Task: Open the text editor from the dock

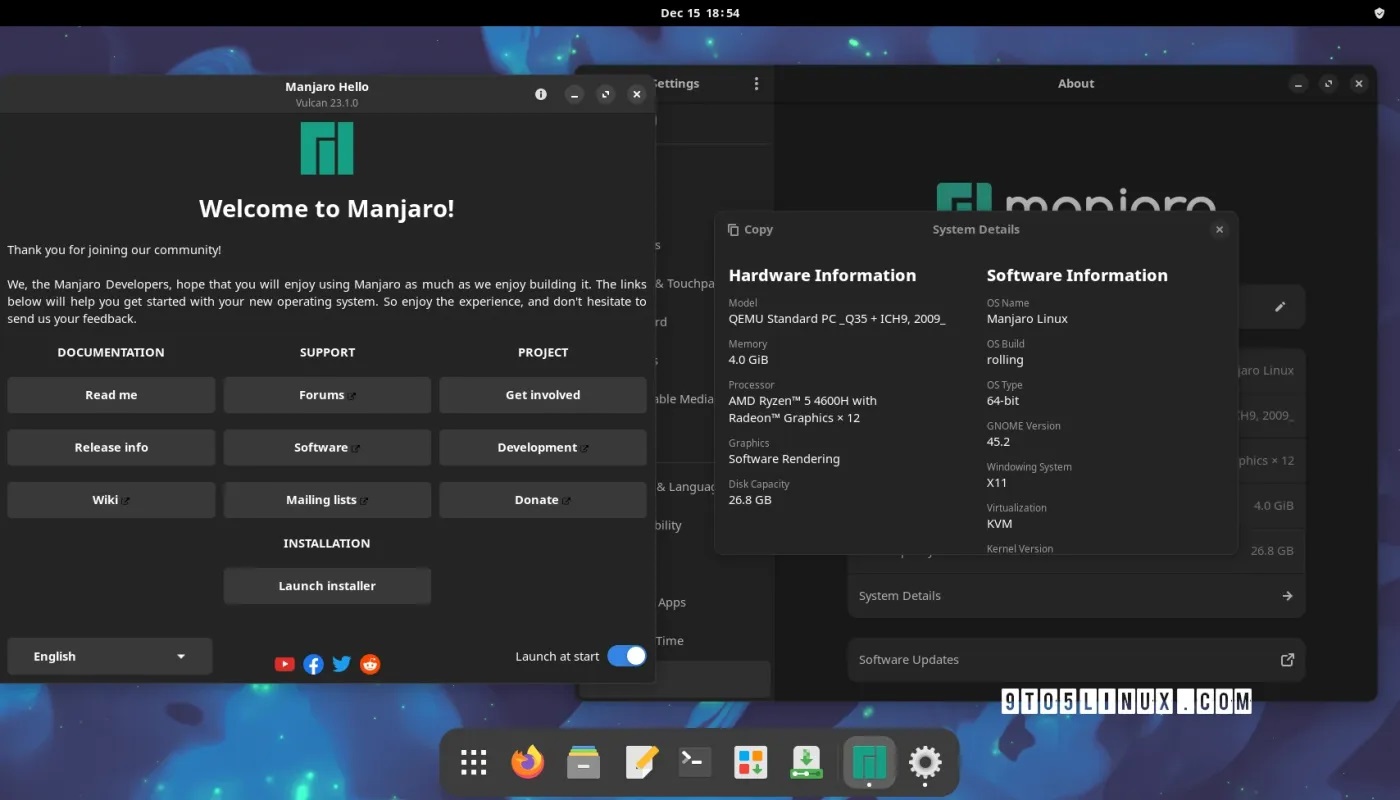Action: [x=641, y=763]
